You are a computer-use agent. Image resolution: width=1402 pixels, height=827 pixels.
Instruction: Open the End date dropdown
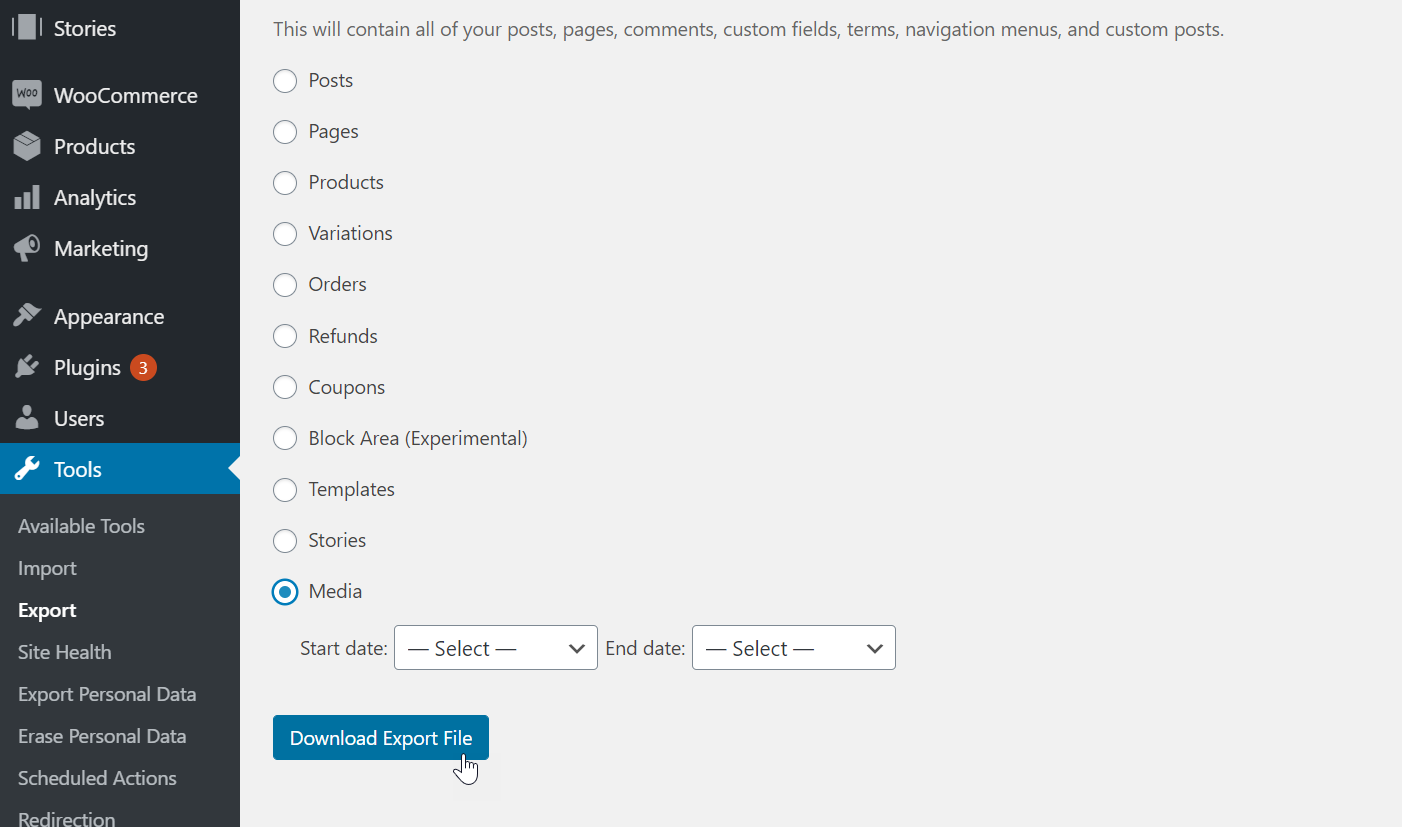pos(793,647)
